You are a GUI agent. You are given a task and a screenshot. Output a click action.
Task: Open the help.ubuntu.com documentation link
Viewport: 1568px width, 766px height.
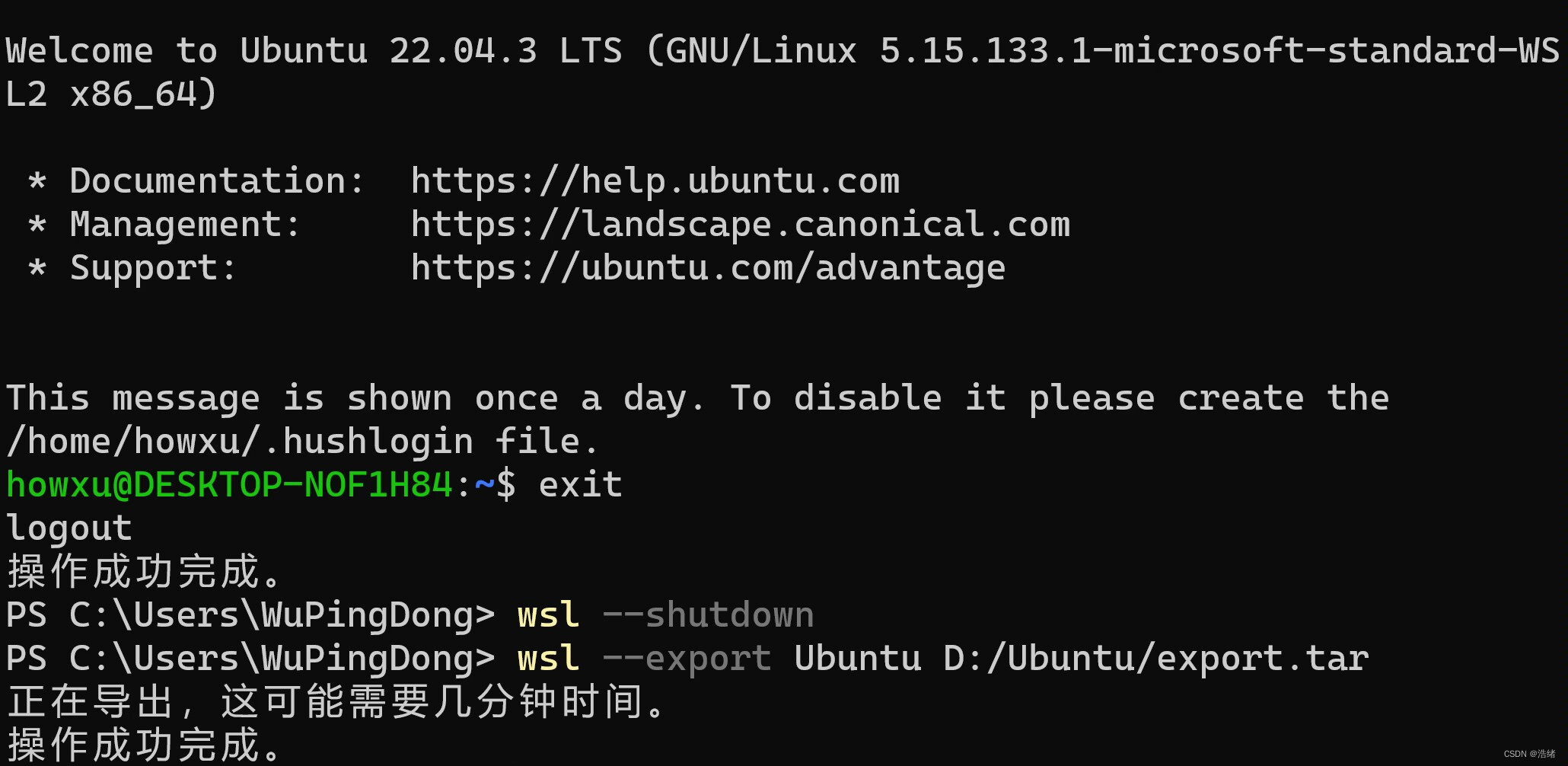[x=655, y=181]
